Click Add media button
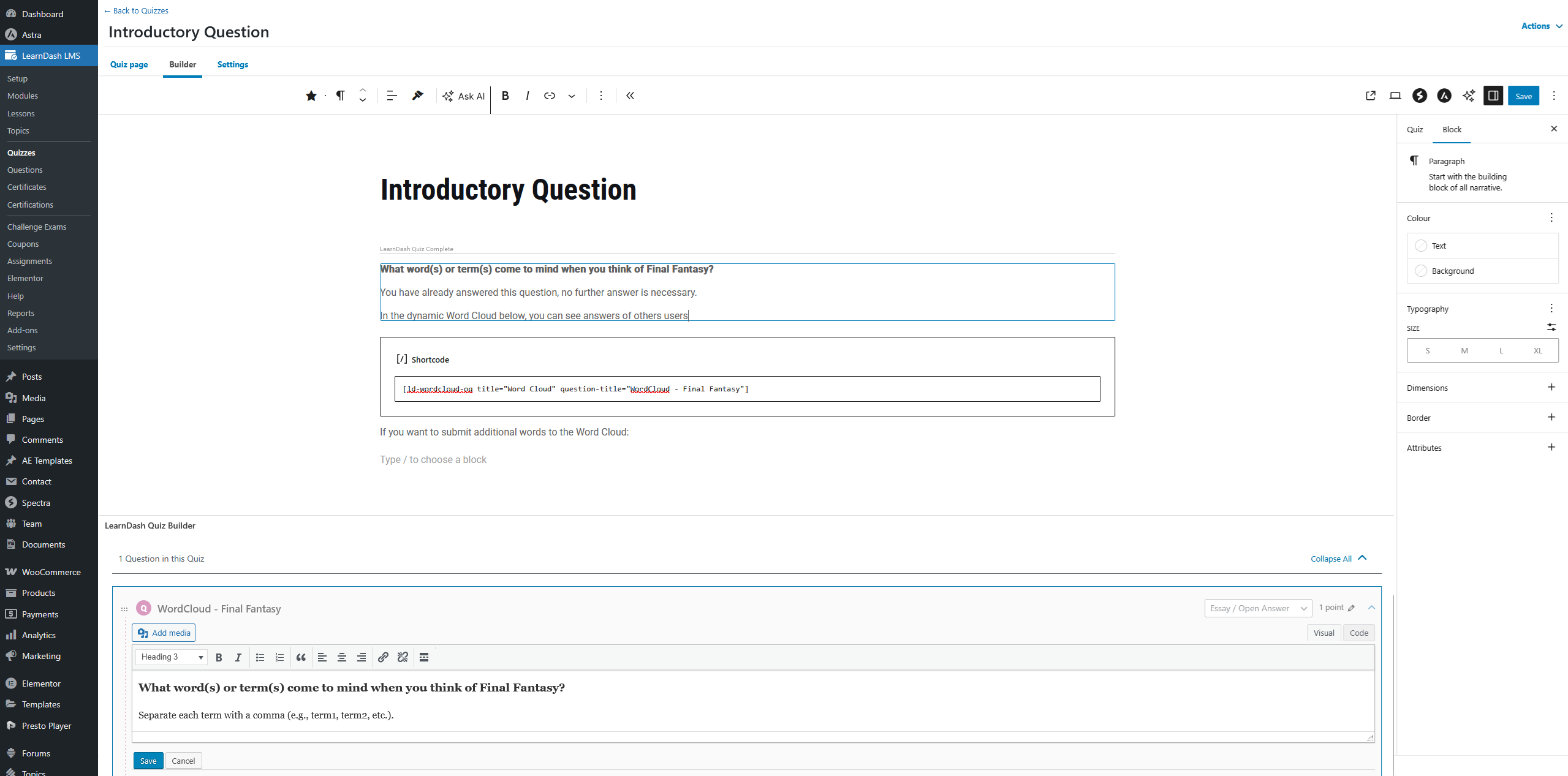The image size is (1568, 776). (164, 633)
